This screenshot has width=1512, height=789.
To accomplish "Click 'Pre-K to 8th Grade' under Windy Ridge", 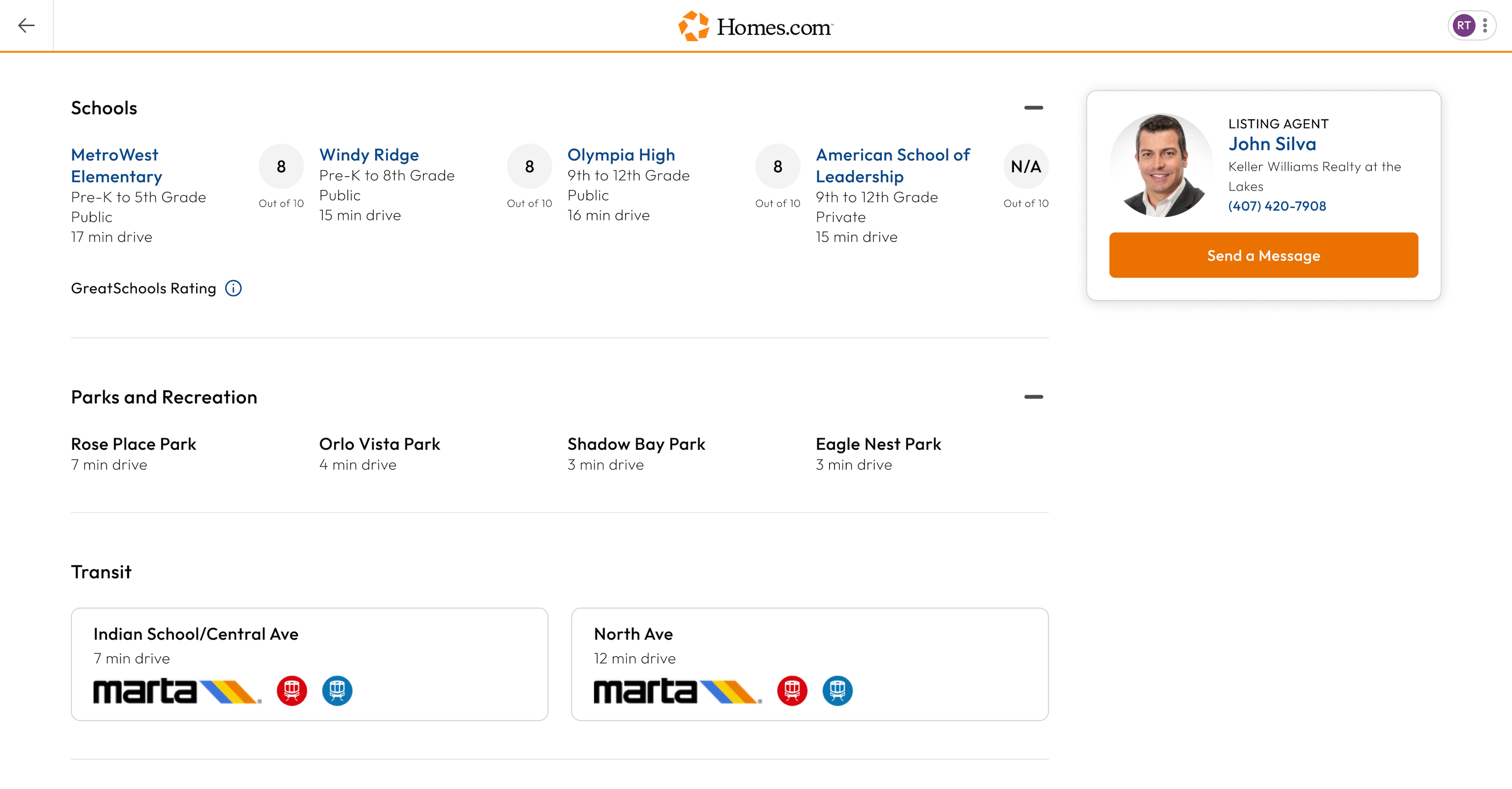I will coord(387,175).
